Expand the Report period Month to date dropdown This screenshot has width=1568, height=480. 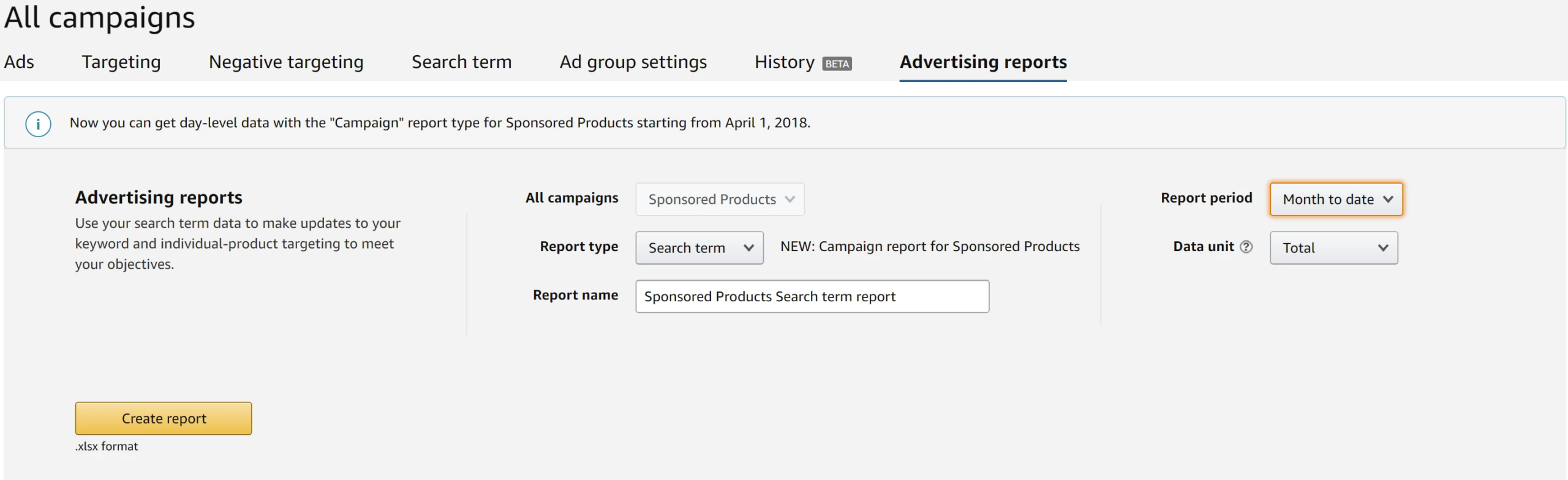[1336, 199]
